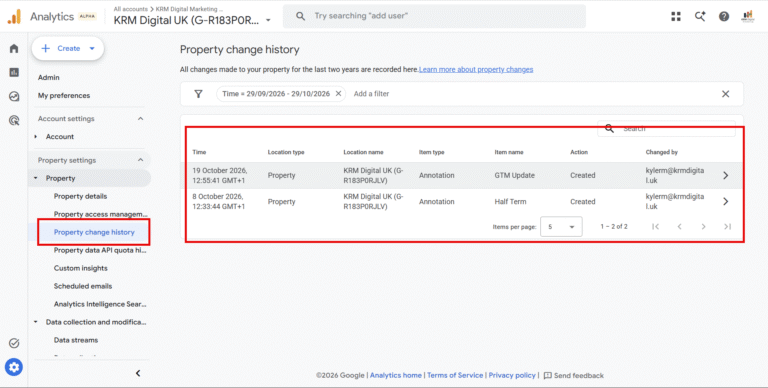Go to last page of results
The image size is (768, 388).
tap(727, 226)
